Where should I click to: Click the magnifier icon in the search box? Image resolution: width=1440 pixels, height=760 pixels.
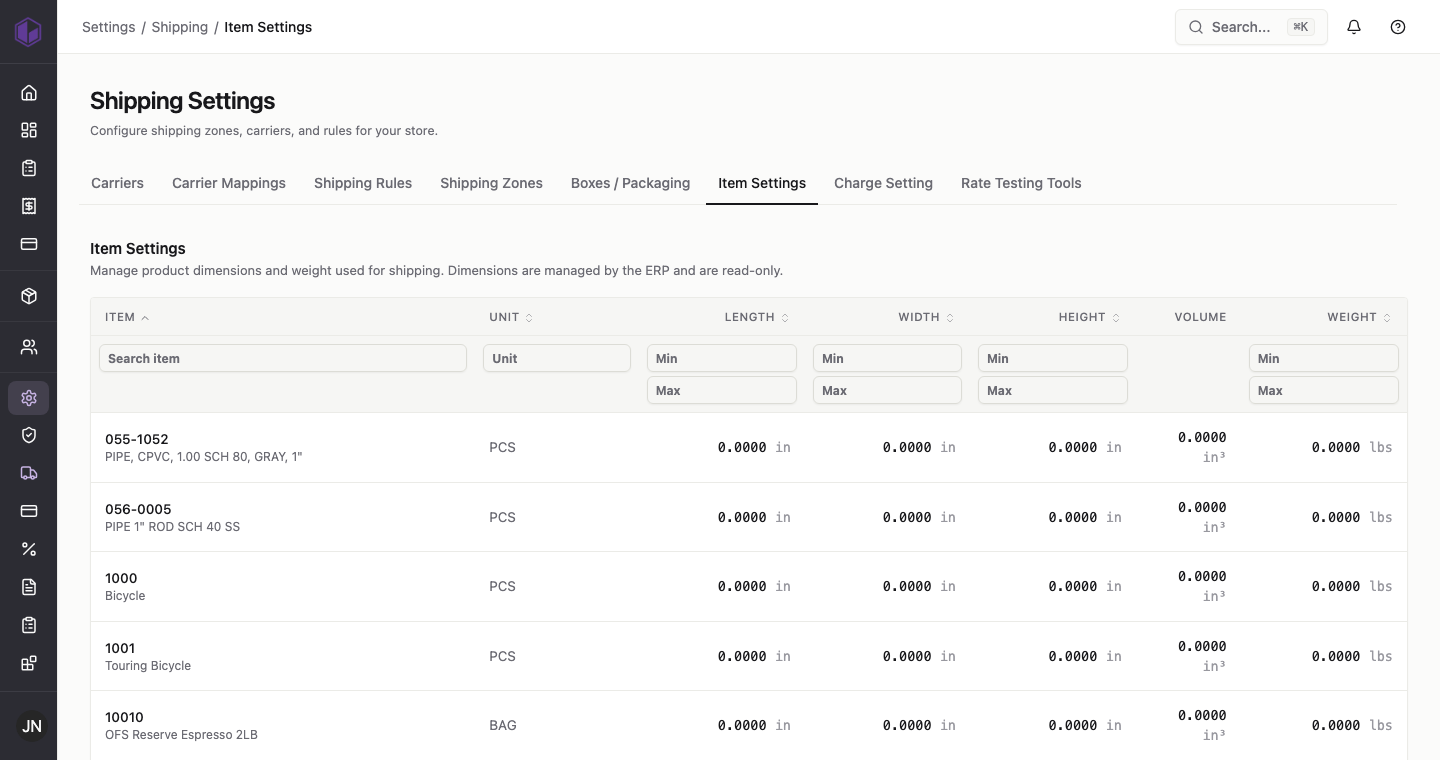point(1195,27)
